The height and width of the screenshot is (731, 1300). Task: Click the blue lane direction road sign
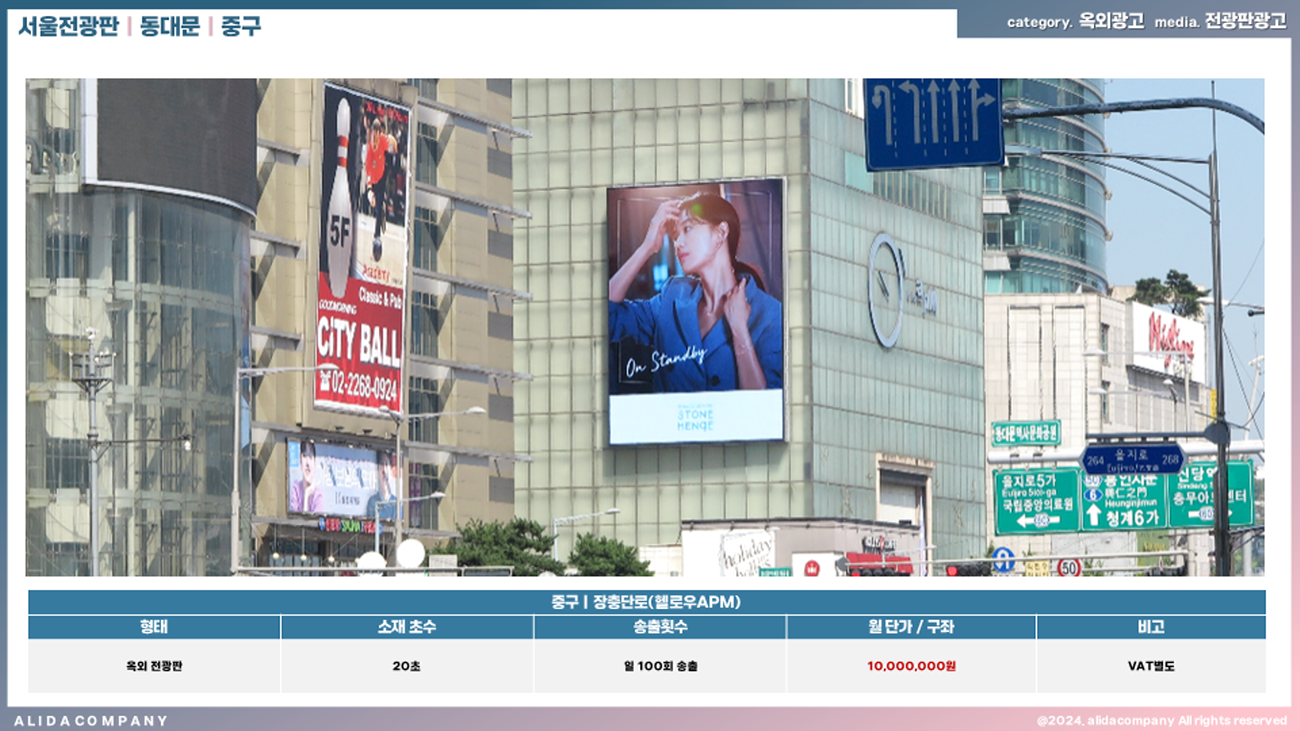(x=932, y=123)
